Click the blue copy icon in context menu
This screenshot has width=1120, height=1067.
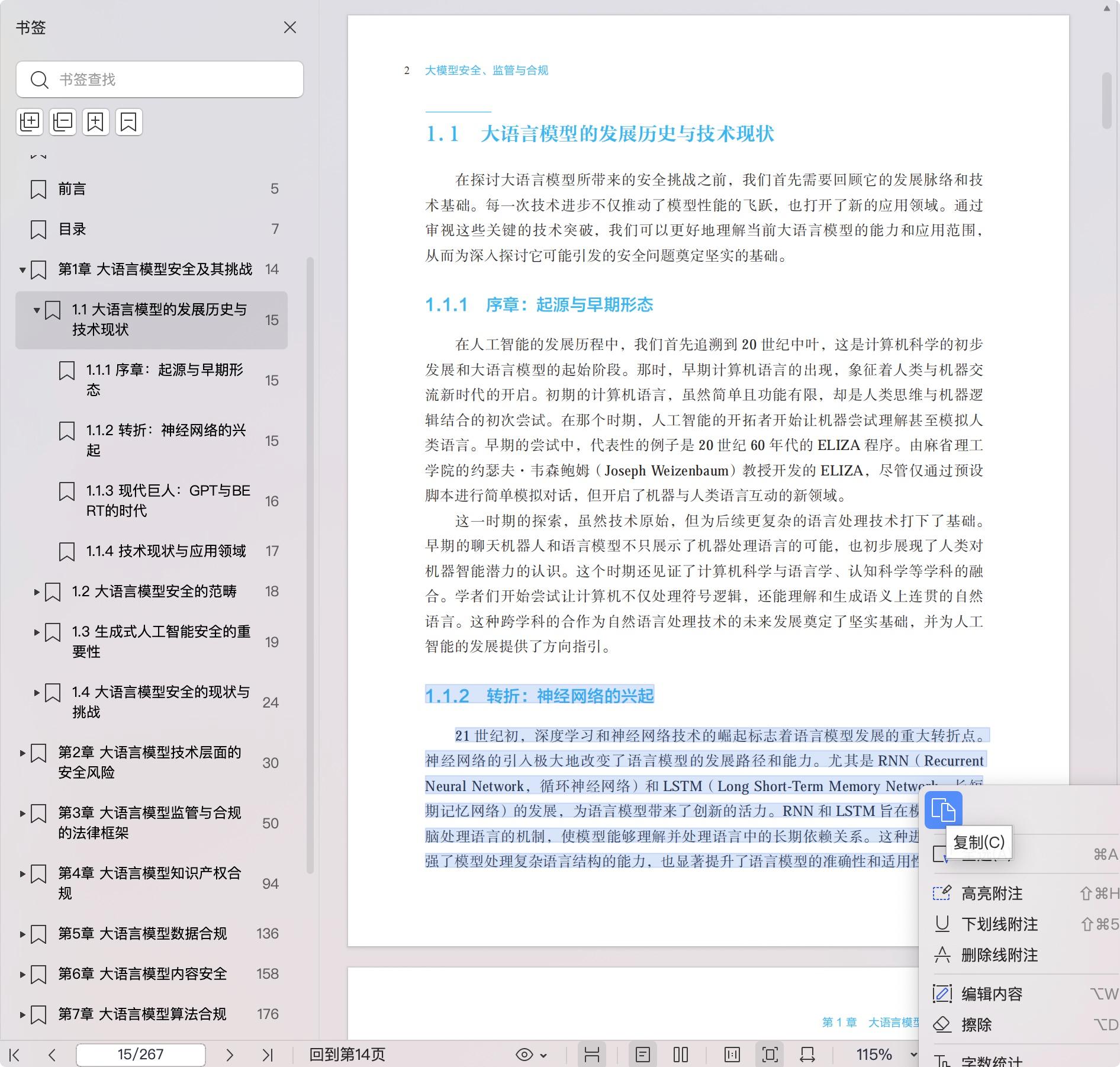[x=943, y=809]
